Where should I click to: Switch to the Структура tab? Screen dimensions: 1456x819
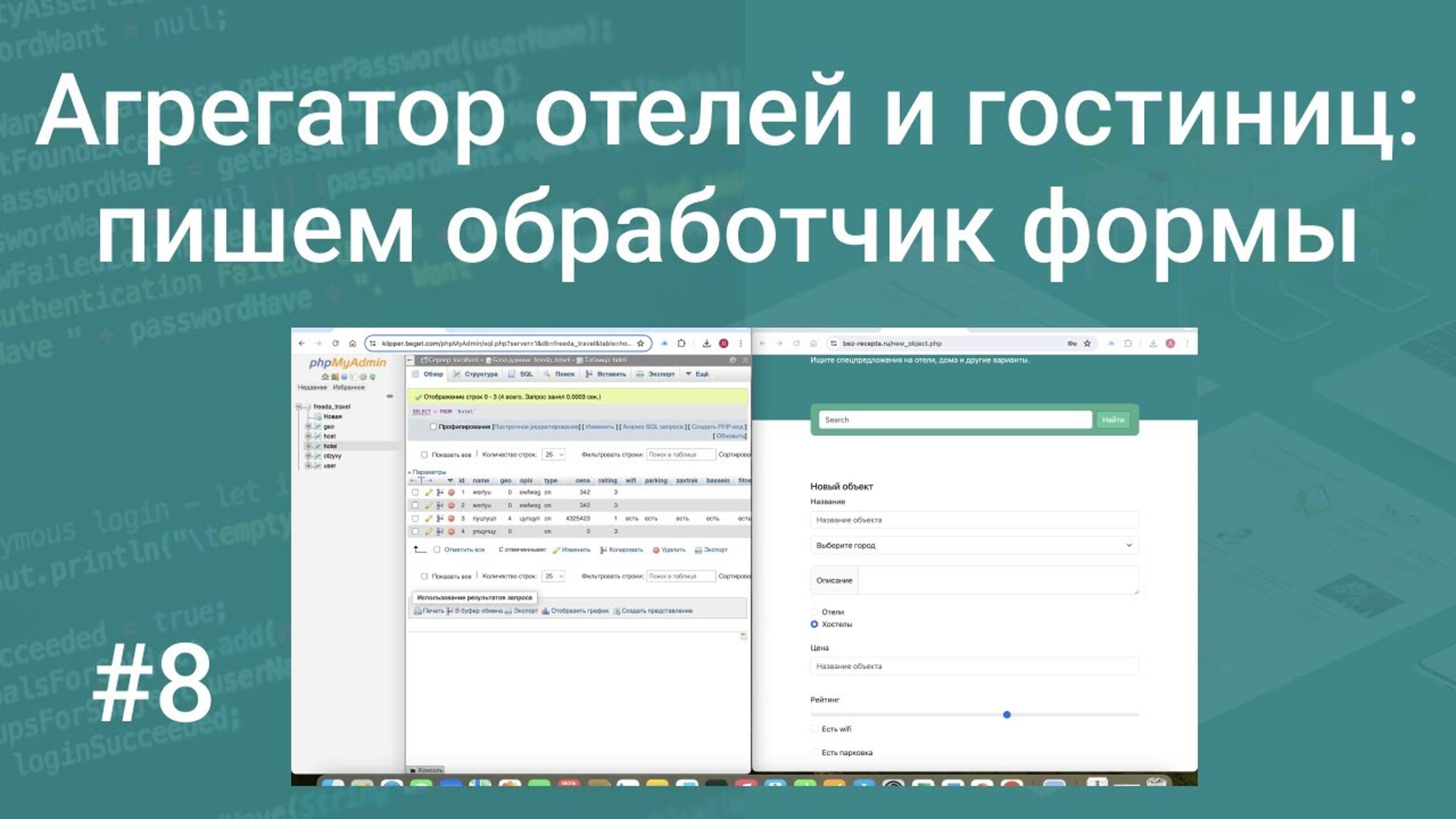tap(475, 374)
